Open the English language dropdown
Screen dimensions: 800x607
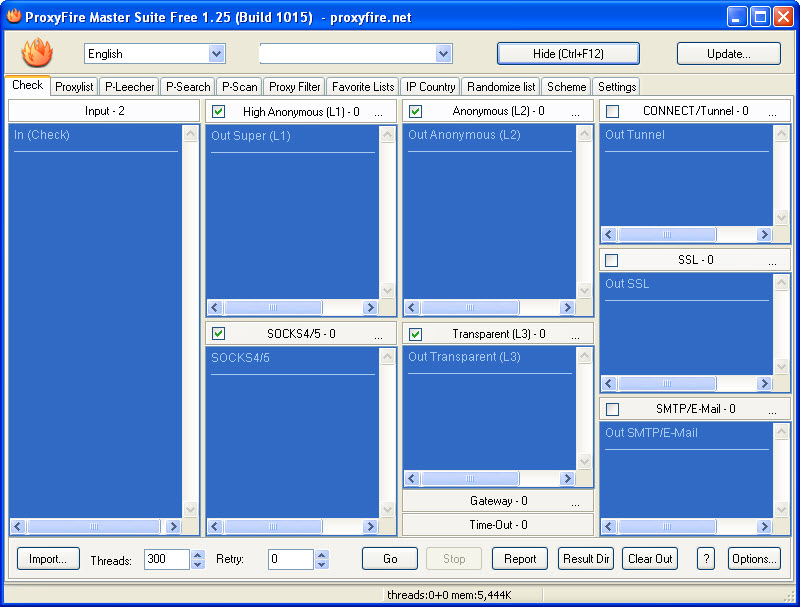(217, 54)
